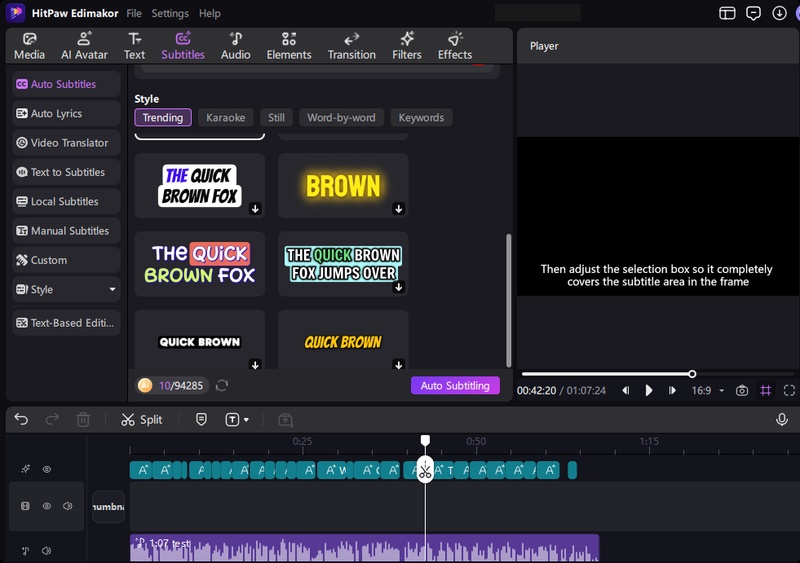Screen dimensions: 800x563
Task: Click the style list scrollbar
Action: pyautogui.click(x=508, y=300)
